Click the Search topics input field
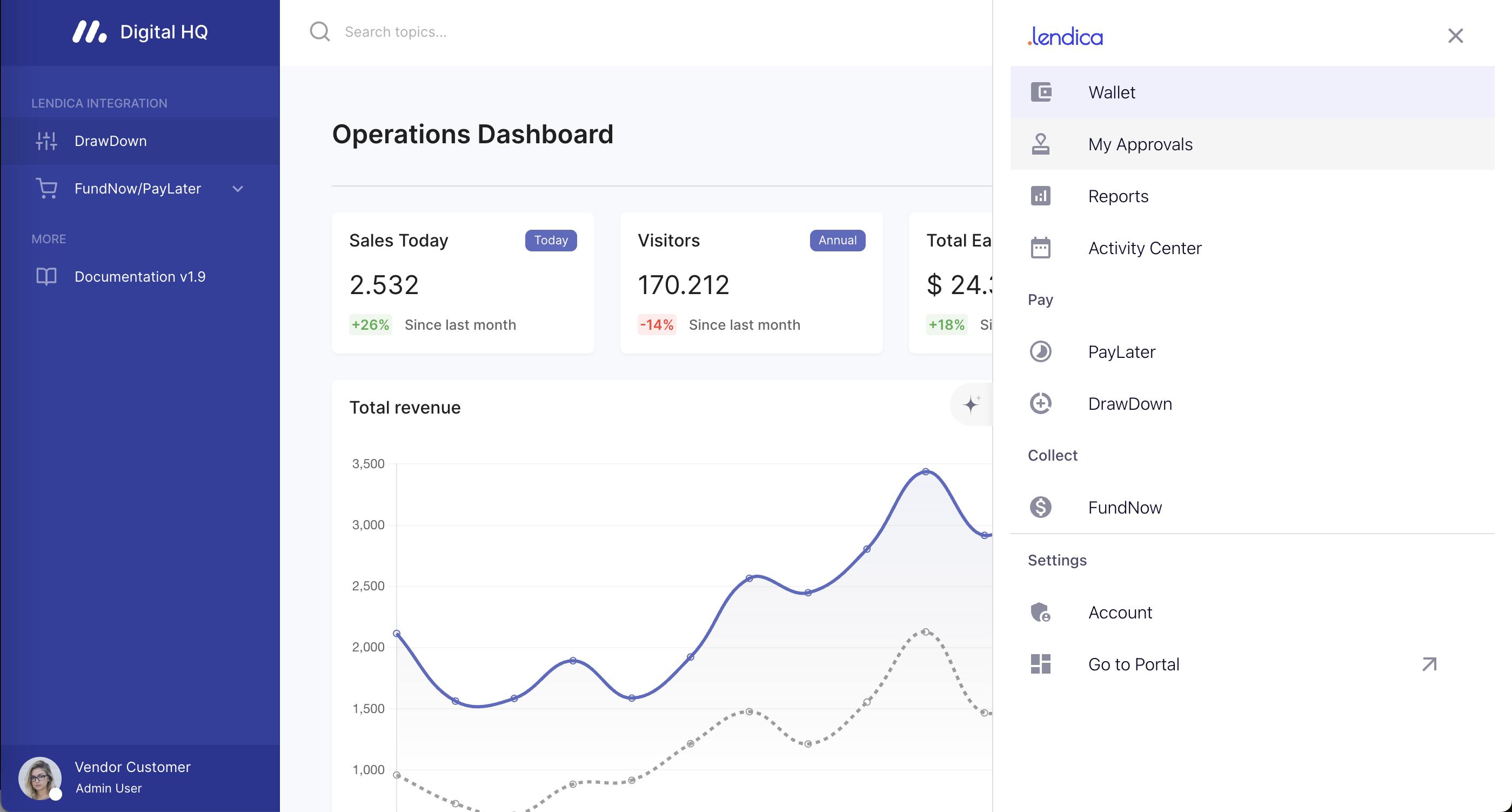Screen dimensions: 1512x812 [528, 32]
